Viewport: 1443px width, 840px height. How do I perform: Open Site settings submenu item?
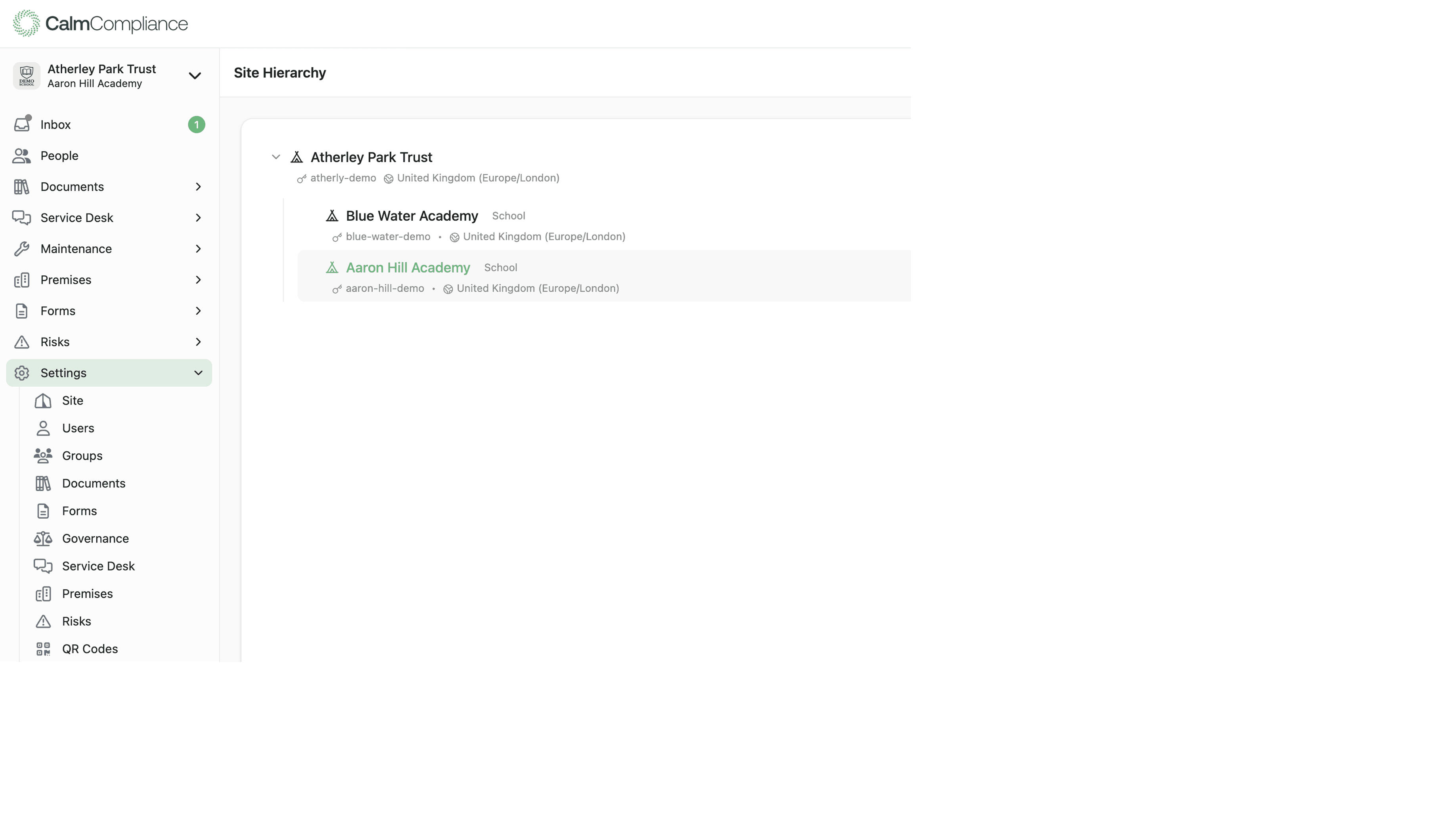[73, 401]
